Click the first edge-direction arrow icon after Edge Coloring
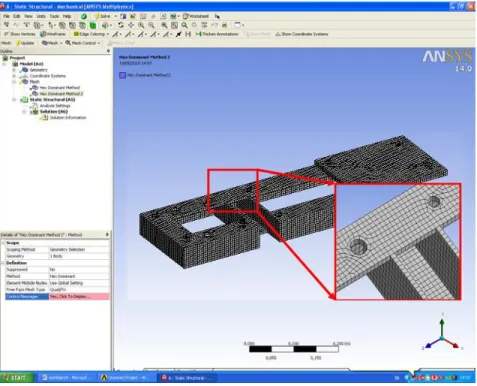This screenshot has width=477, height=386. tap(115, 34)
